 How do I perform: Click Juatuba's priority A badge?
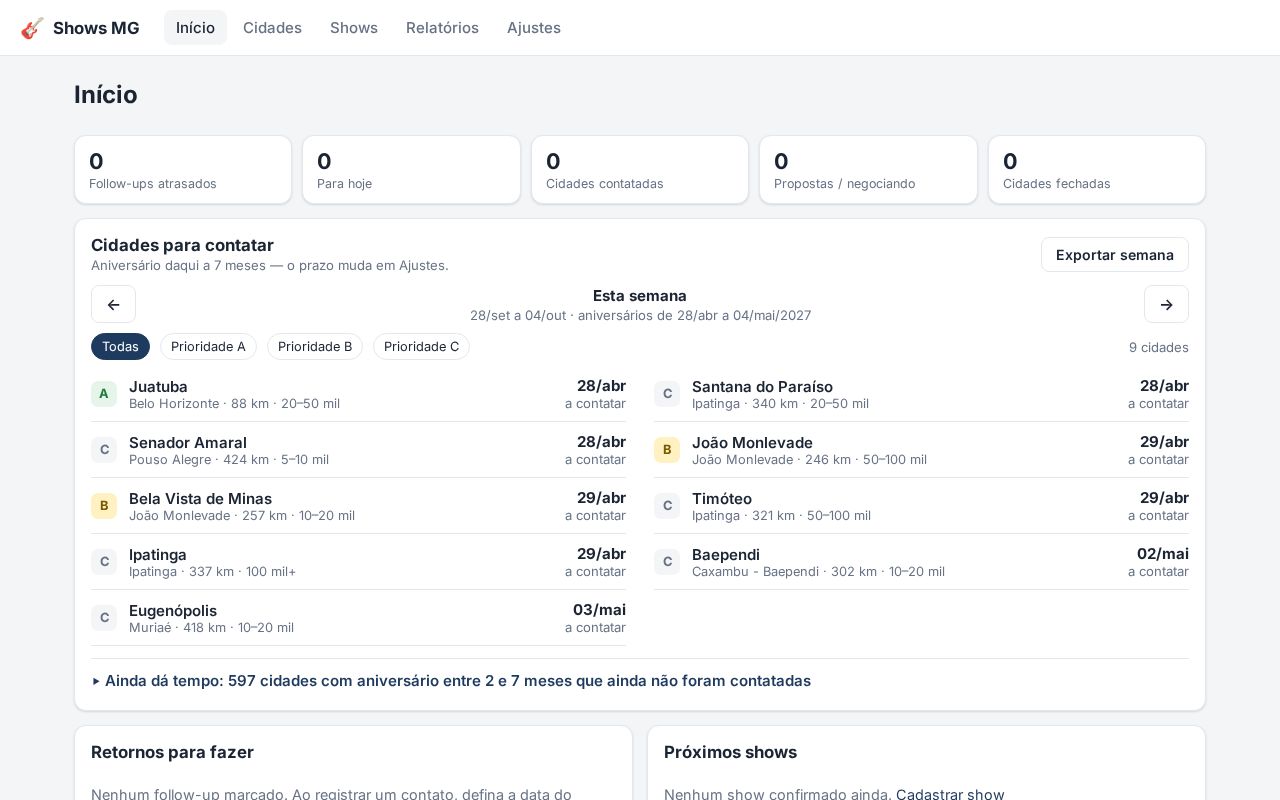104,394
